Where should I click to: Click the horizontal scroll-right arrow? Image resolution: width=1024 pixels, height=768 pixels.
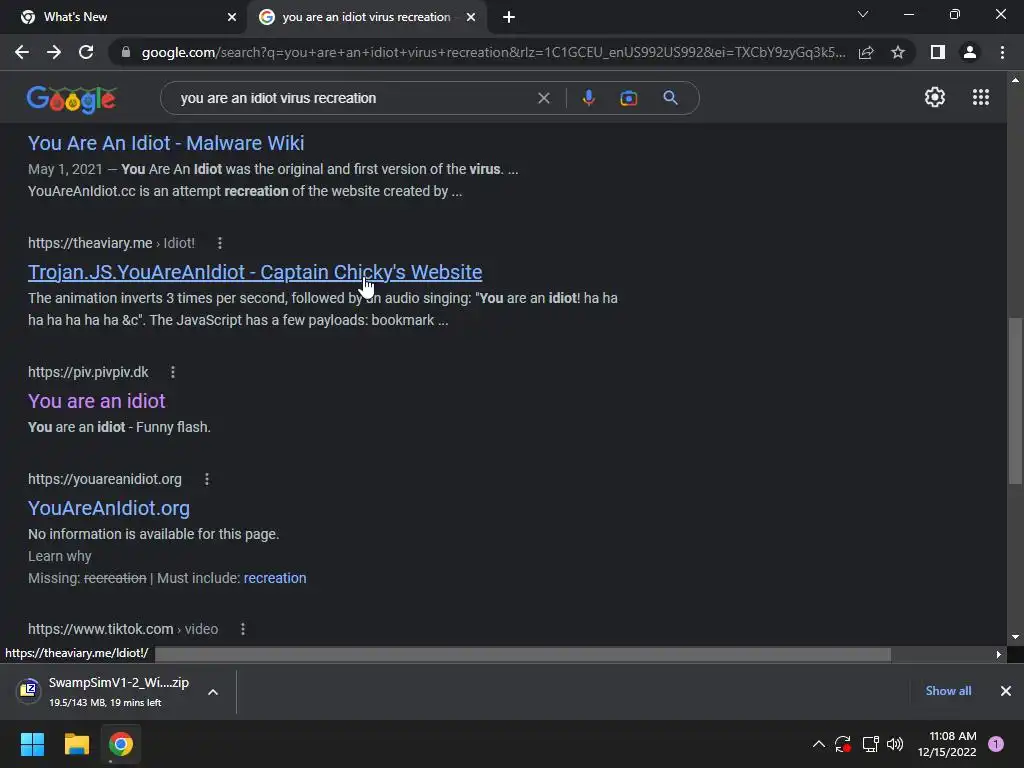pos(999,654)
